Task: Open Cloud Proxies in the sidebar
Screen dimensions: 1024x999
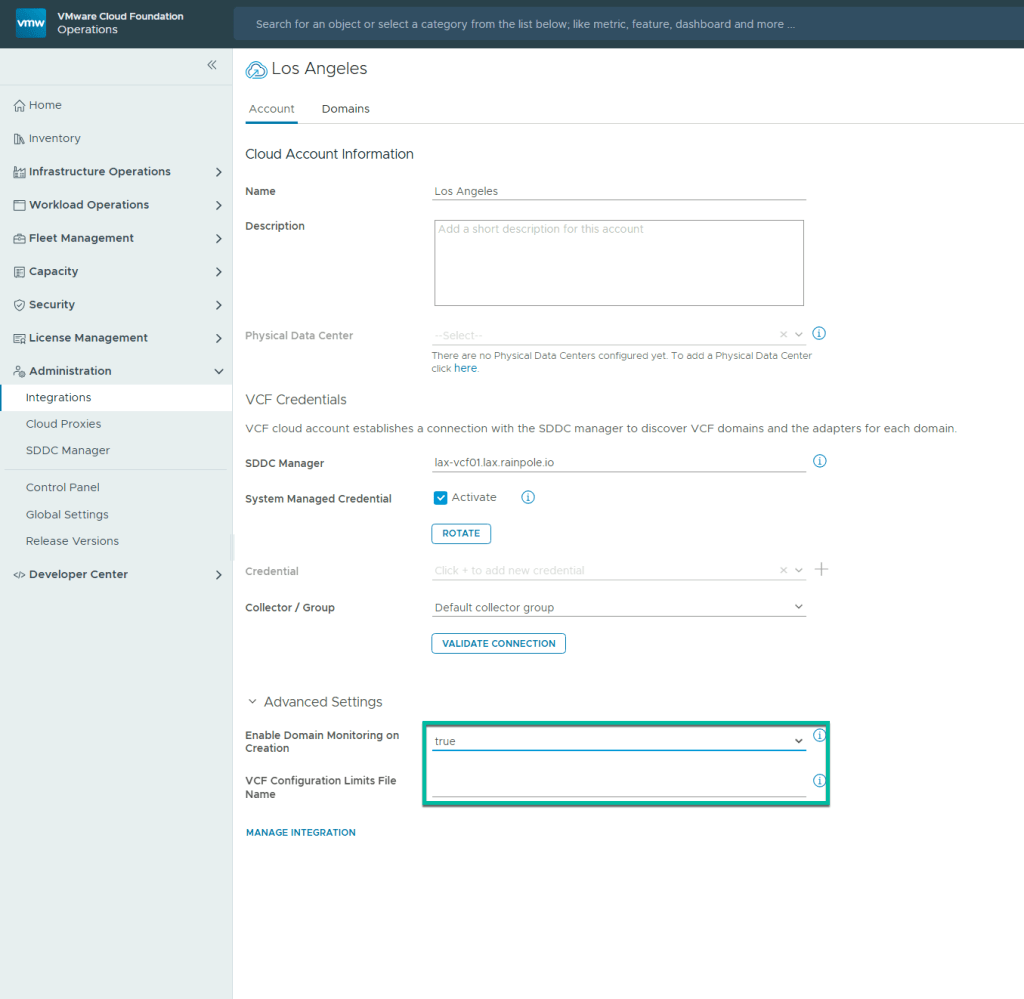Action: click(x=63, y=424)
